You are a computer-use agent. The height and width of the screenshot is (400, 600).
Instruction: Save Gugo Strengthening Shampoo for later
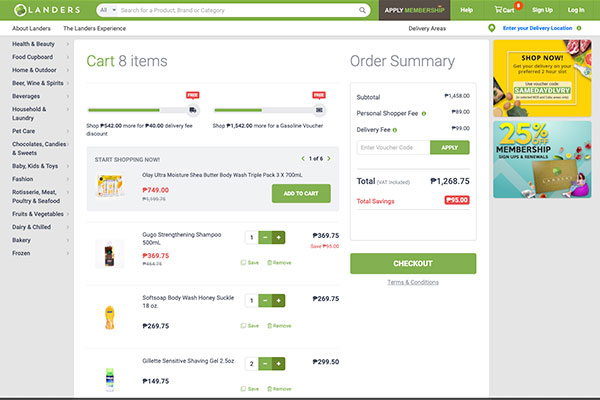click(249, 263)
